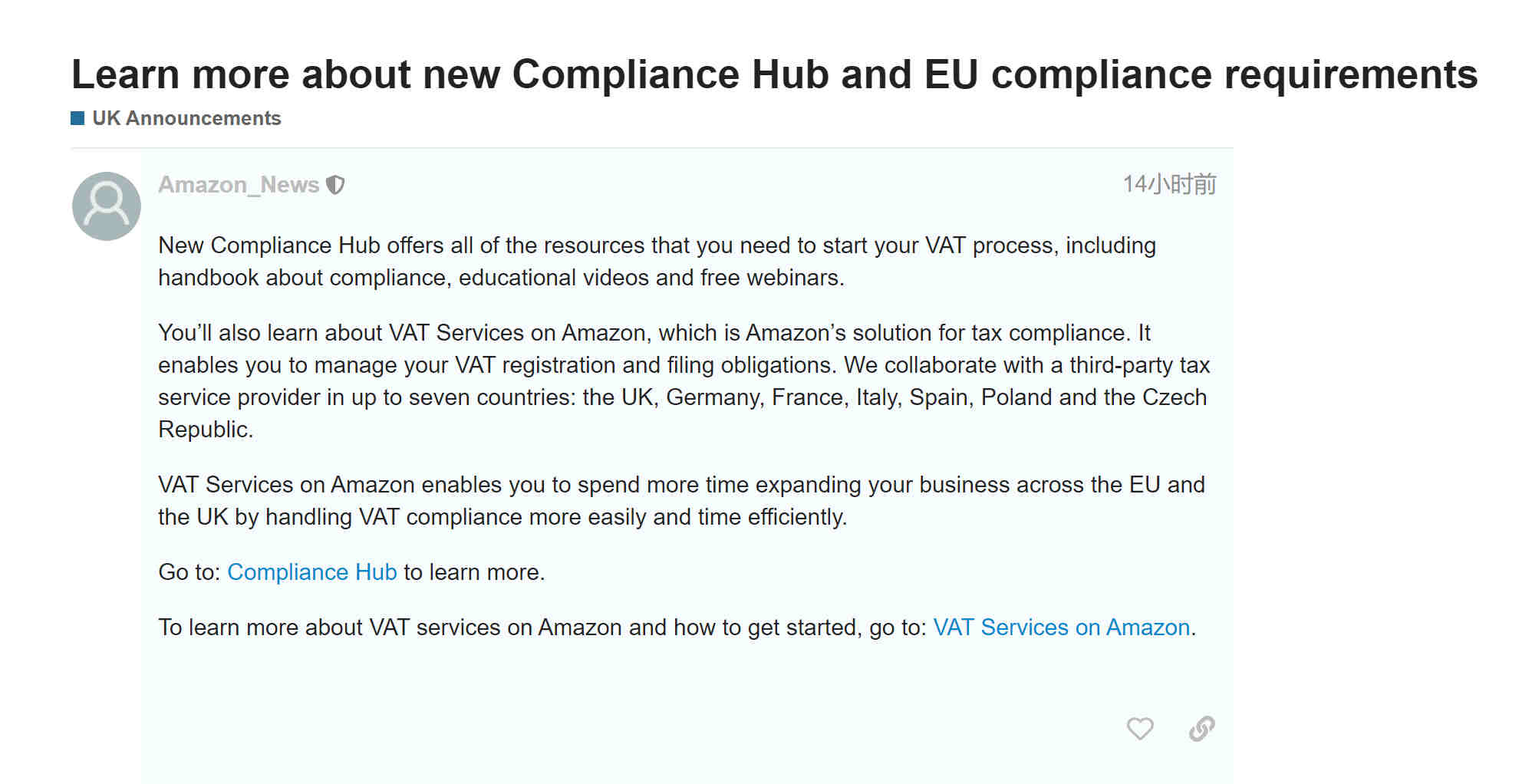Open the VAT Services on Amazon link
Screen dimensions: 1532x784
1062,628
